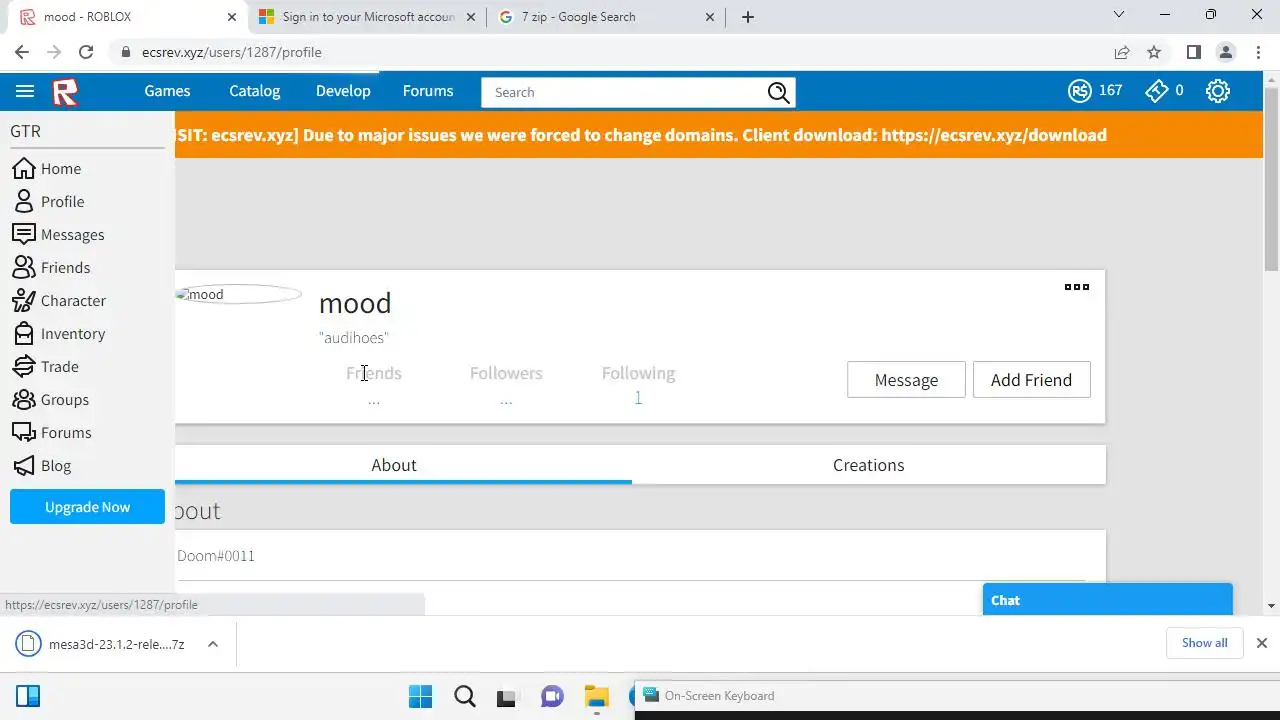The width and height of the screenshot is (1280, 720).
Task: Expand options for the mesa3d download item
Action: (x=213, y=644)
